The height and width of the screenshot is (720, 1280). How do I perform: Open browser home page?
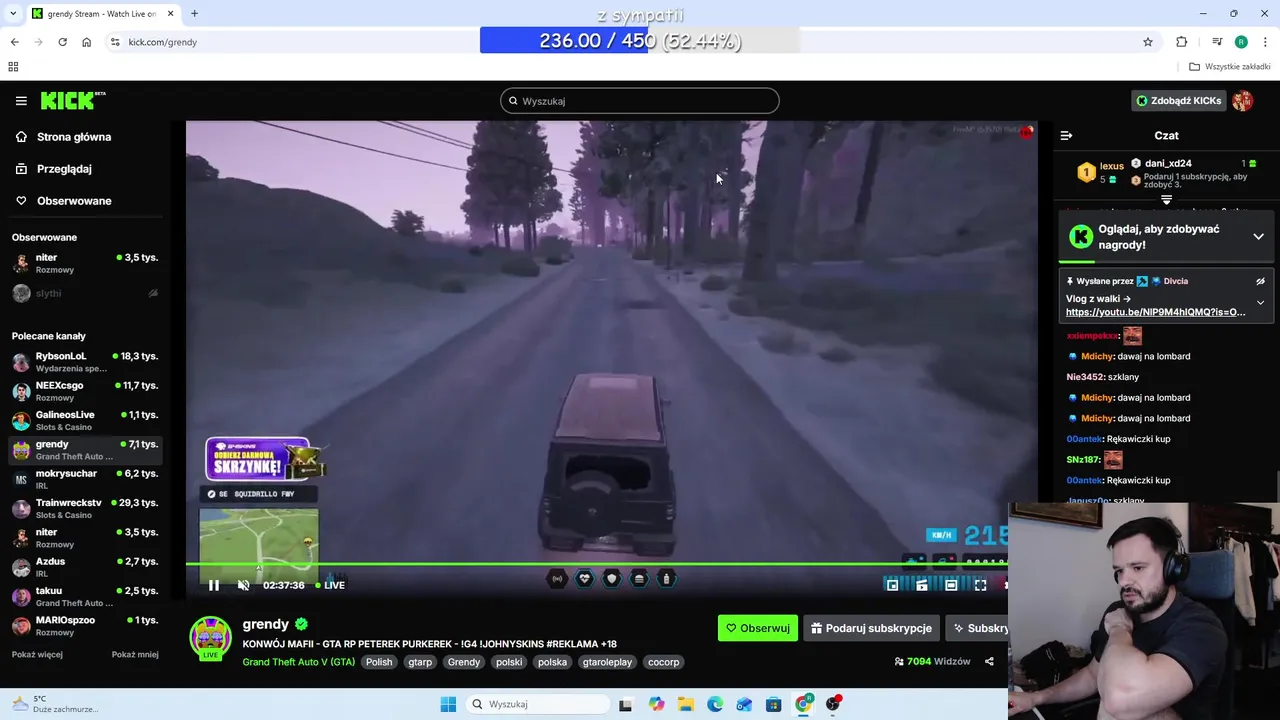point(86,42)
